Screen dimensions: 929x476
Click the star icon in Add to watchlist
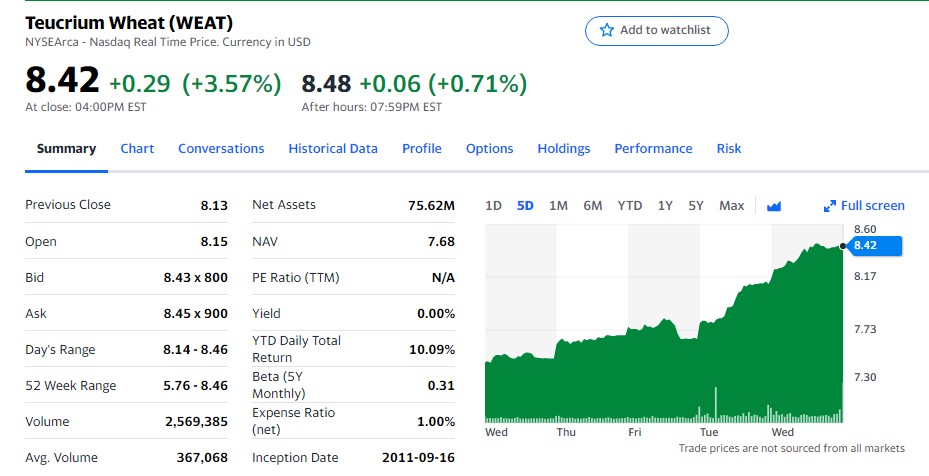606,30
